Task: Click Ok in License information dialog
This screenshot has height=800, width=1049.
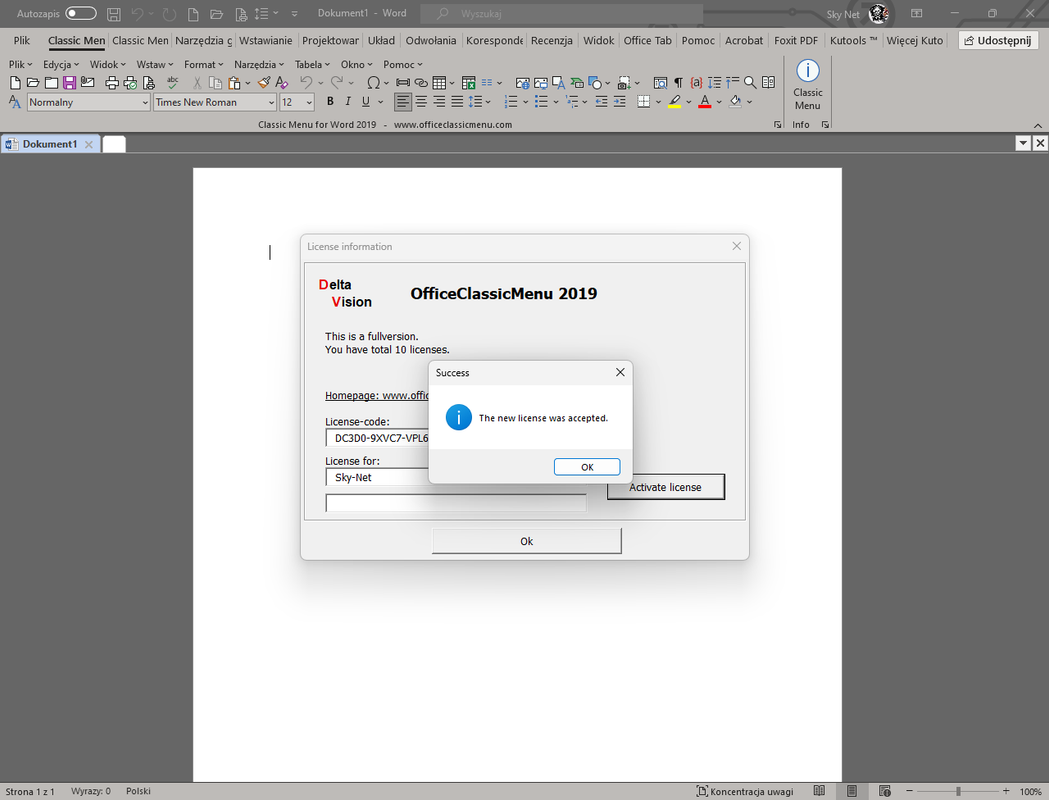Action: [527, 541]
